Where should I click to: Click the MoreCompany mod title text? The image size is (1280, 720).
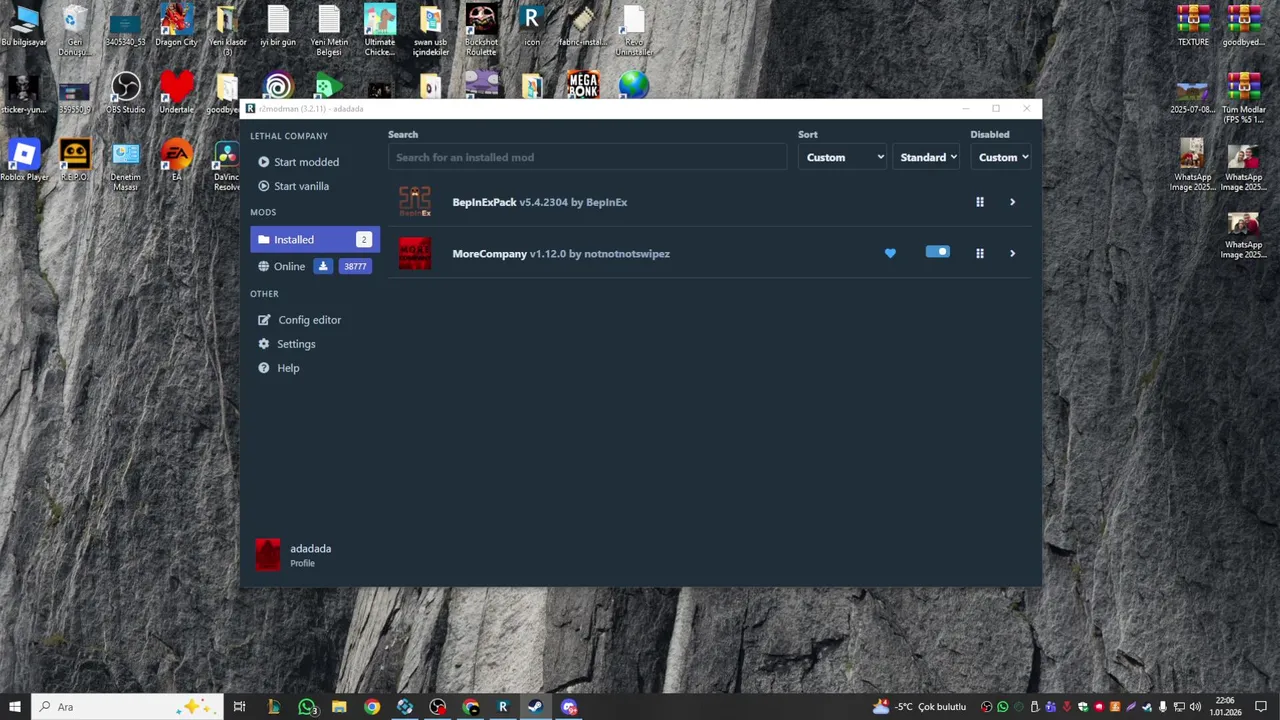point(489,254)
